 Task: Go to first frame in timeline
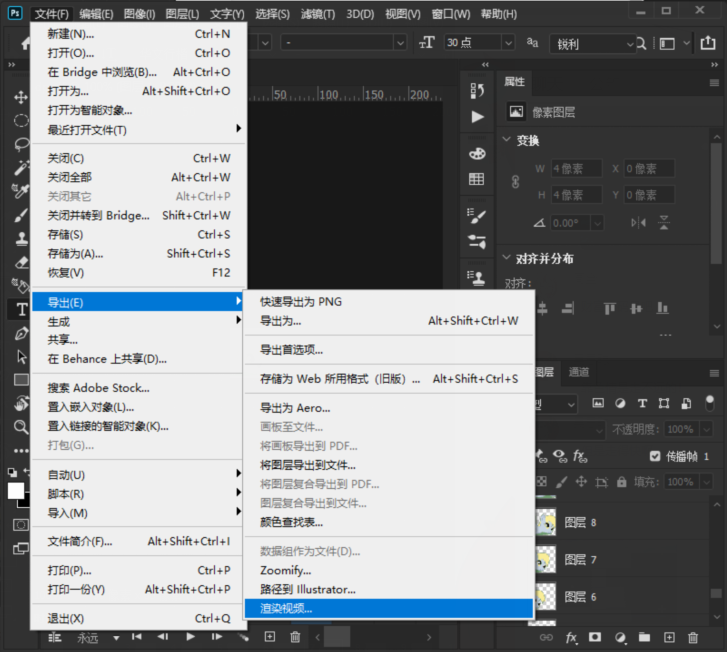coord(136,637)
